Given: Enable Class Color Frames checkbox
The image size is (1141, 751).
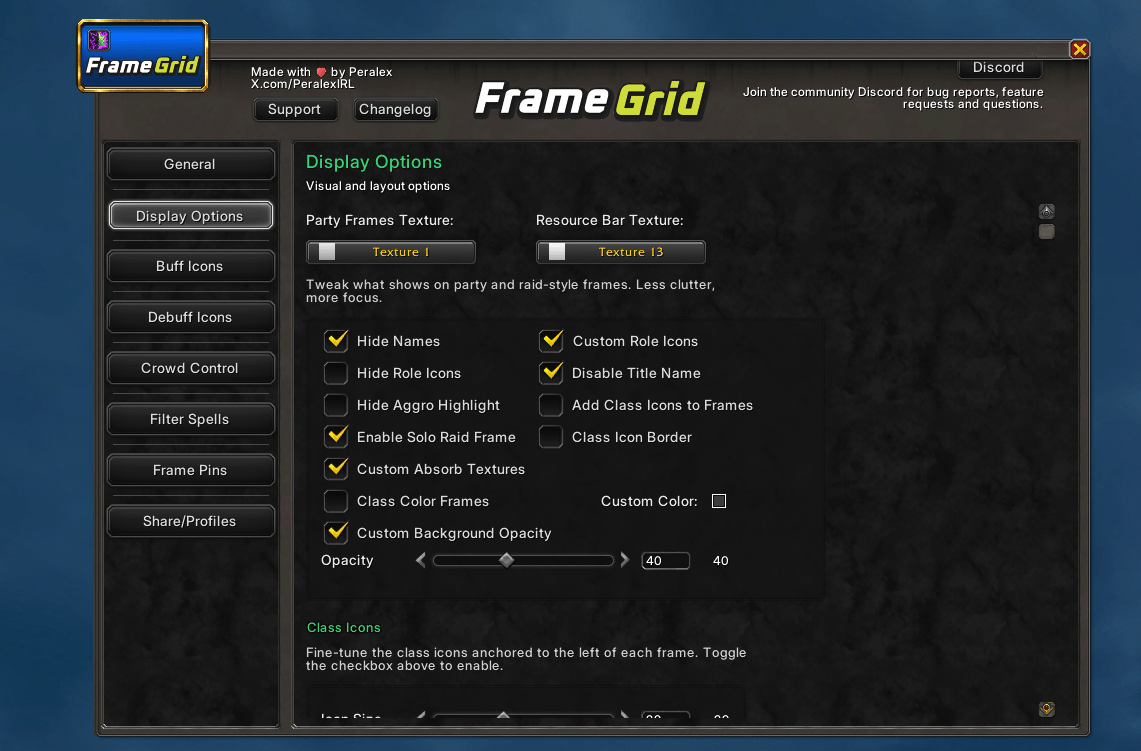Looking at the screenshot, I should pos(336,501).
